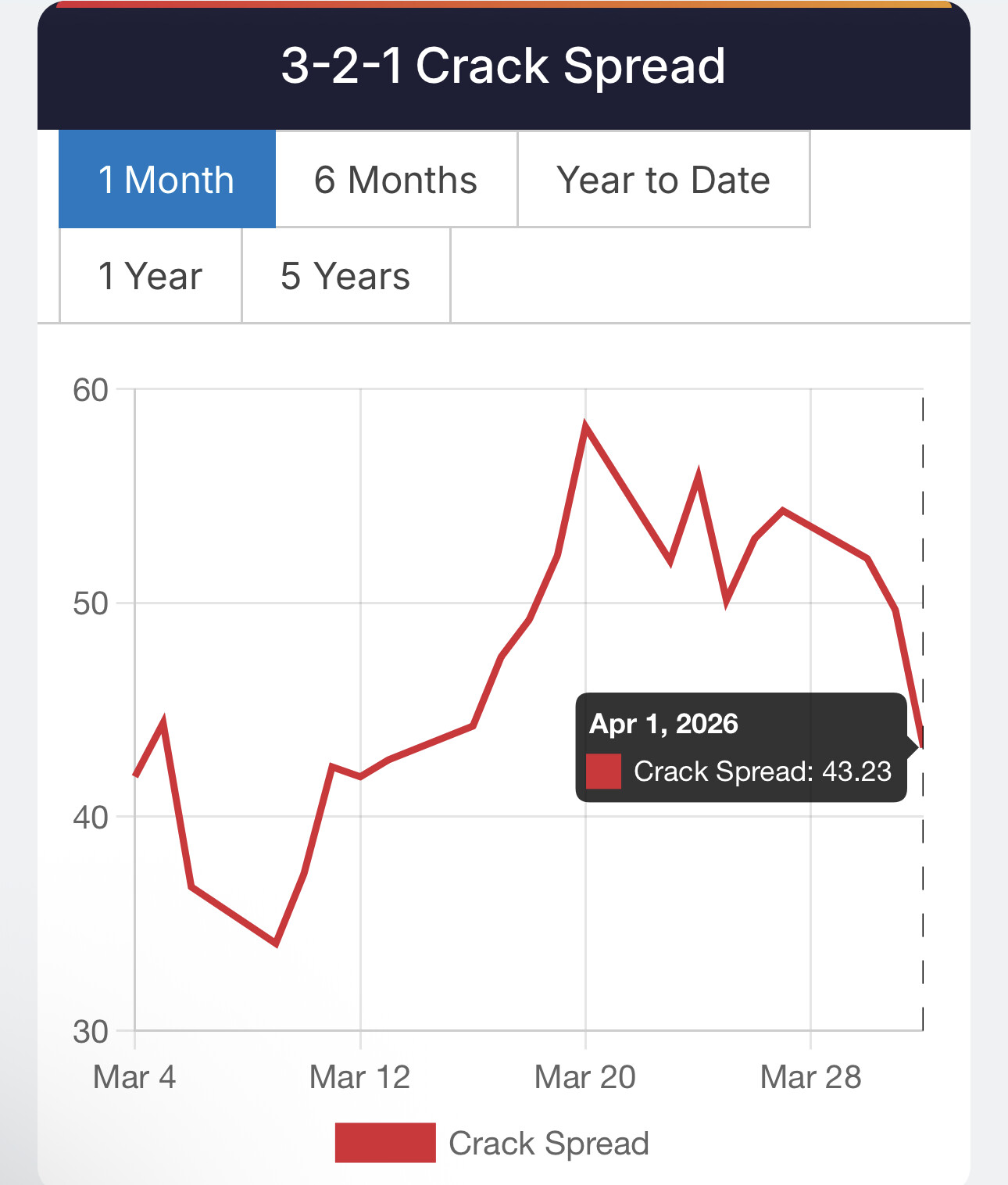Image resolution: width=1008 pixels, height=1185 pixels.
Task: Click the Apr 1, 2026 tooltip date
Action: pos(663,724)
